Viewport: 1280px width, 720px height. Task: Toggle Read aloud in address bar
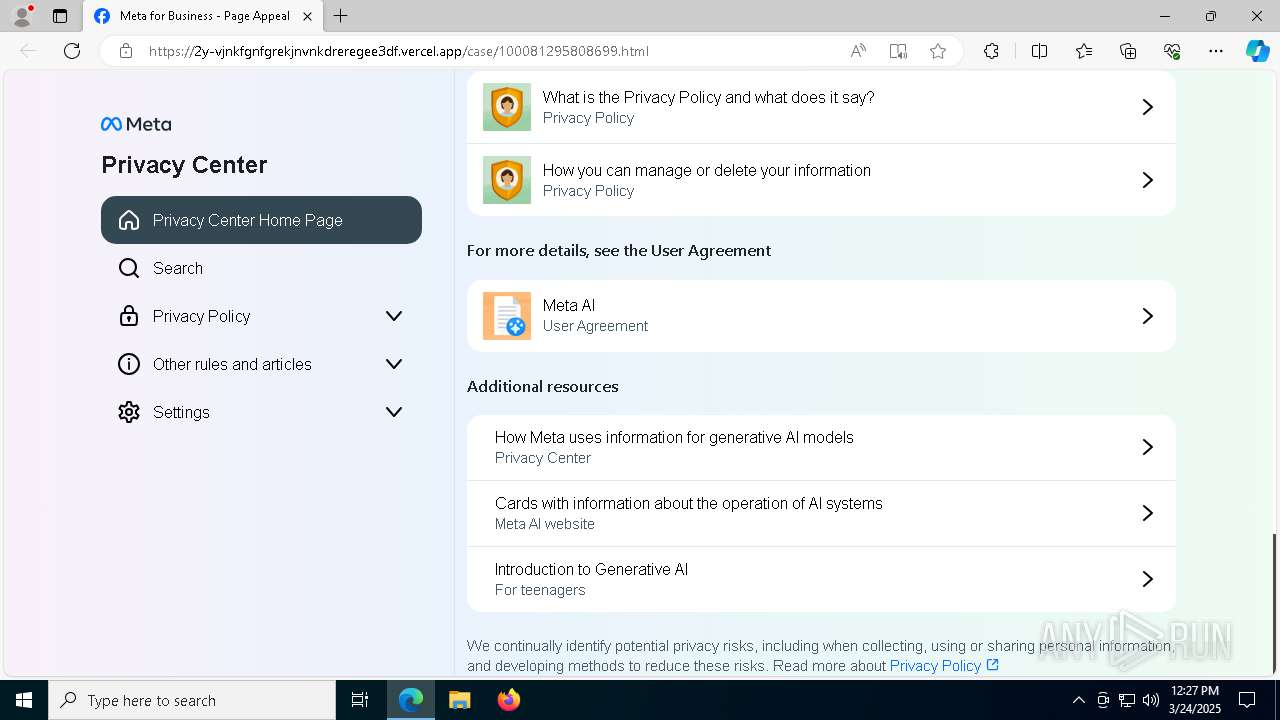(858, 51)
